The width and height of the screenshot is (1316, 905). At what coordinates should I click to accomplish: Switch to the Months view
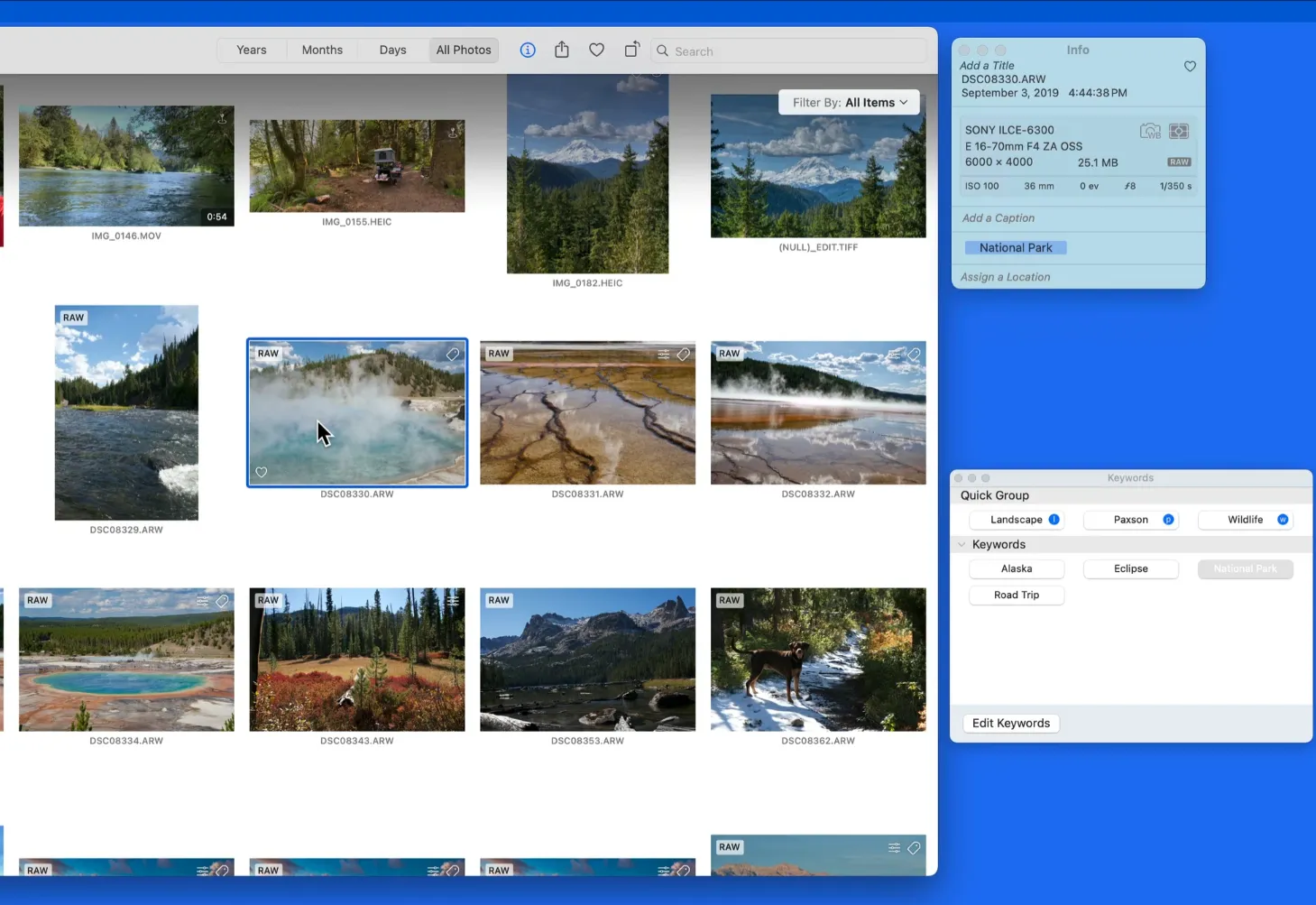click(322, 51)
